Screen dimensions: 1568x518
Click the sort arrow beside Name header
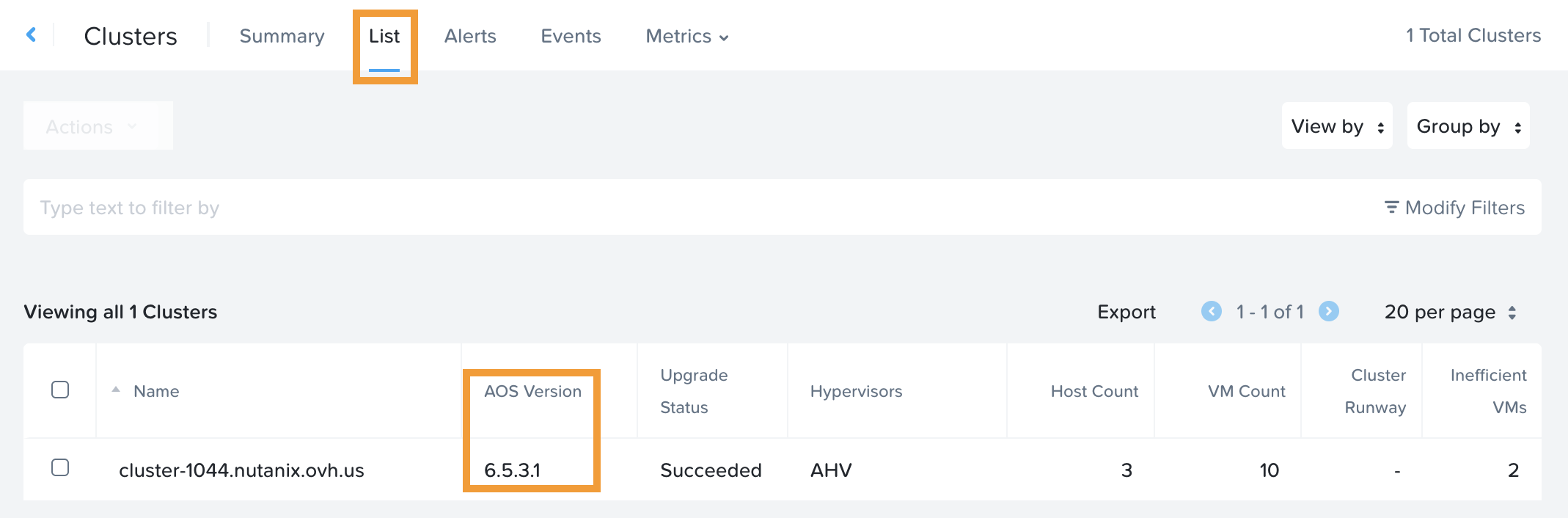point(115,390)
